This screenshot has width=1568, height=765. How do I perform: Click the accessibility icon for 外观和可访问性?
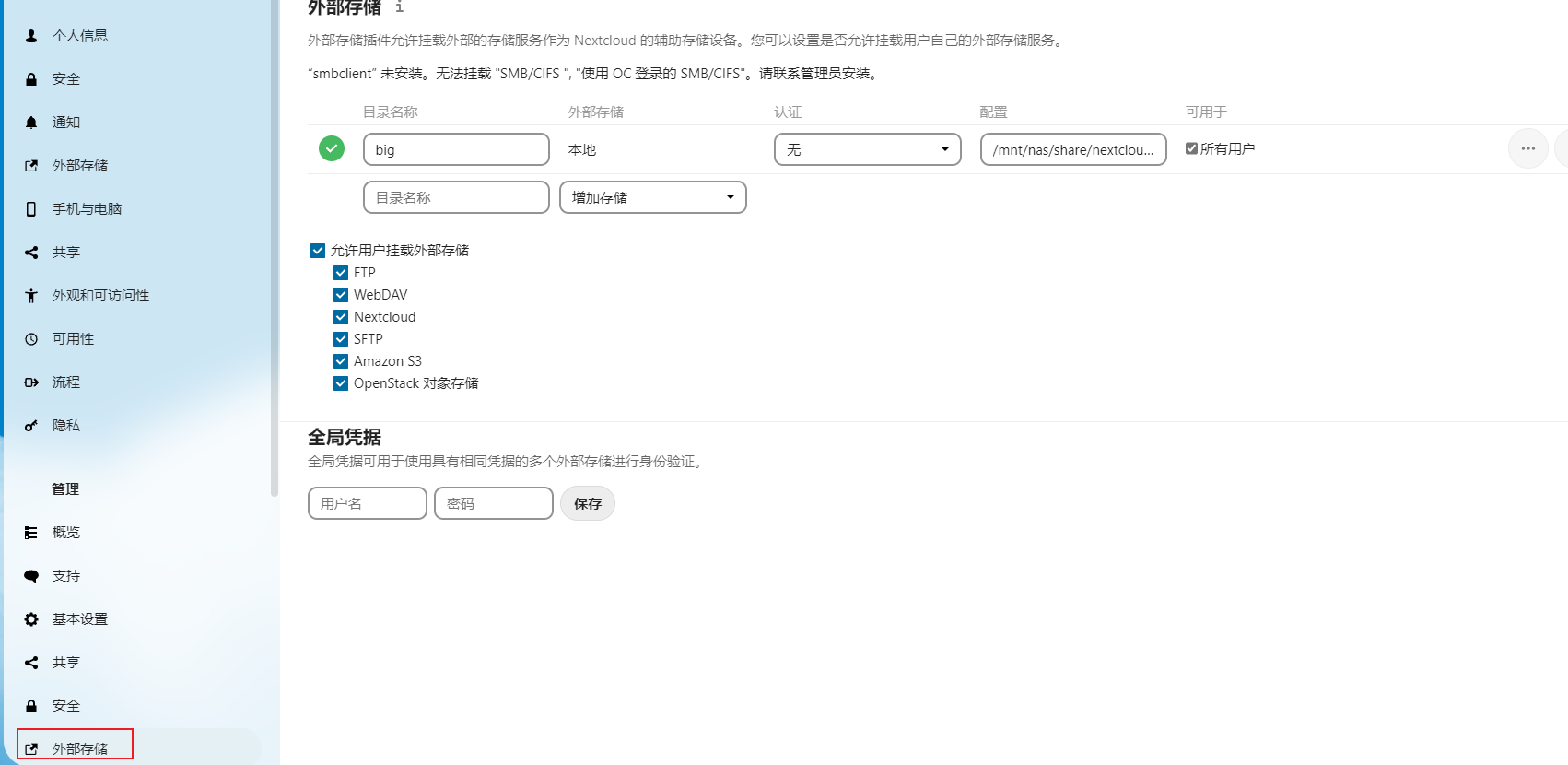click(31, 296)
